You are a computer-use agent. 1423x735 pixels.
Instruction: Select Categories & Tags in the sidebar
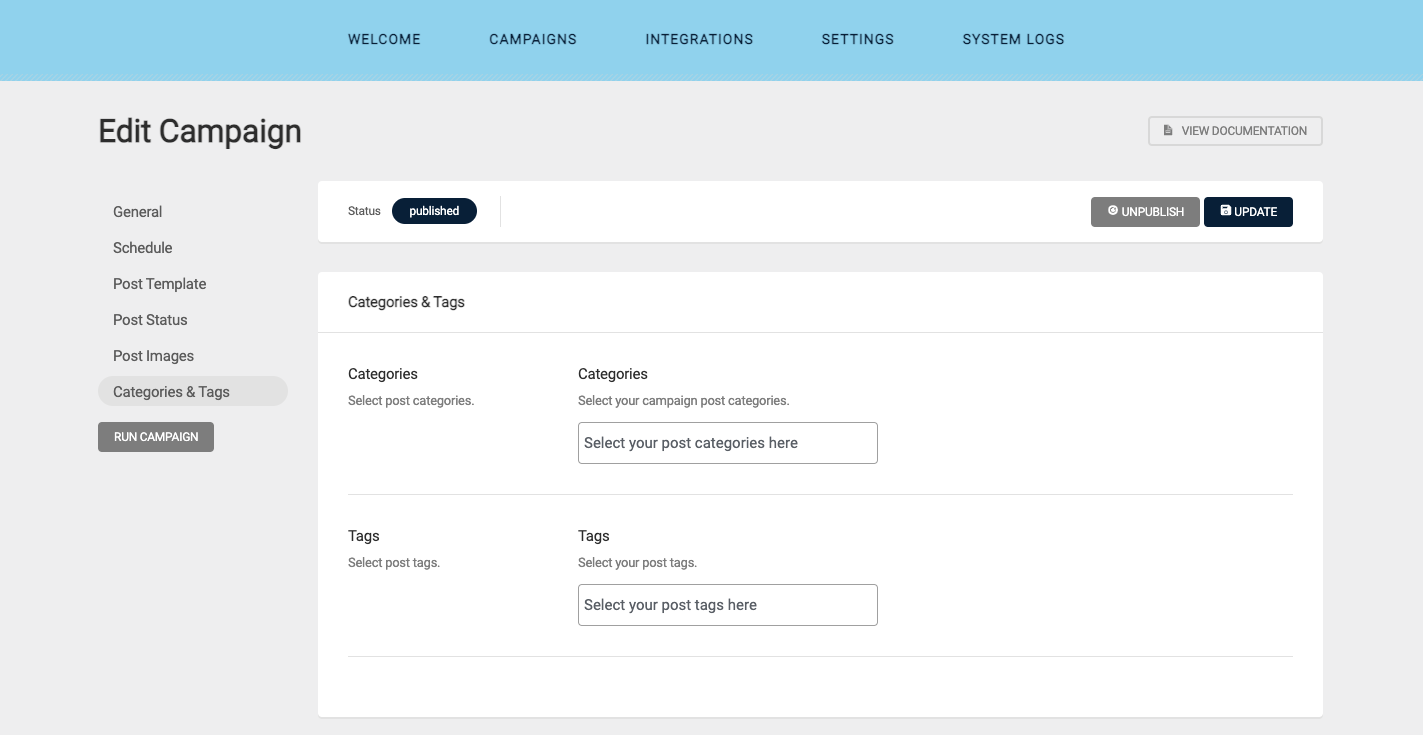point(172,392)
